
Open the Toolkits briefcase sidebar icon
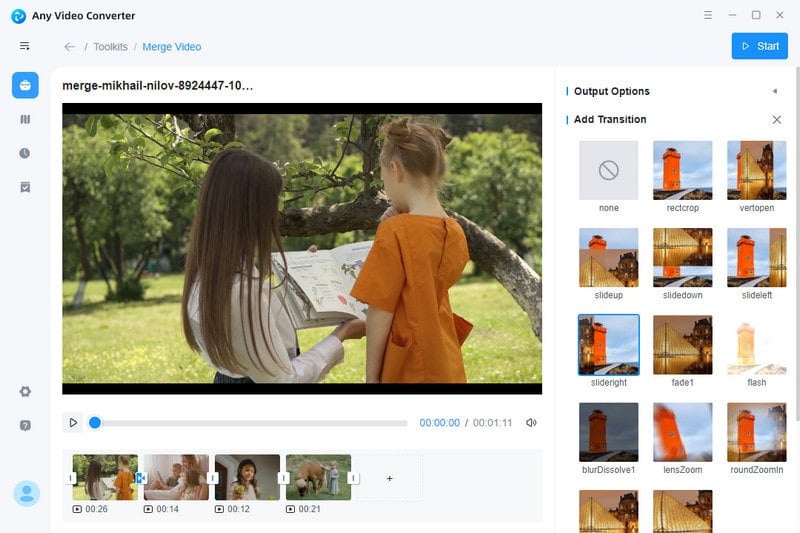(25, 85)
